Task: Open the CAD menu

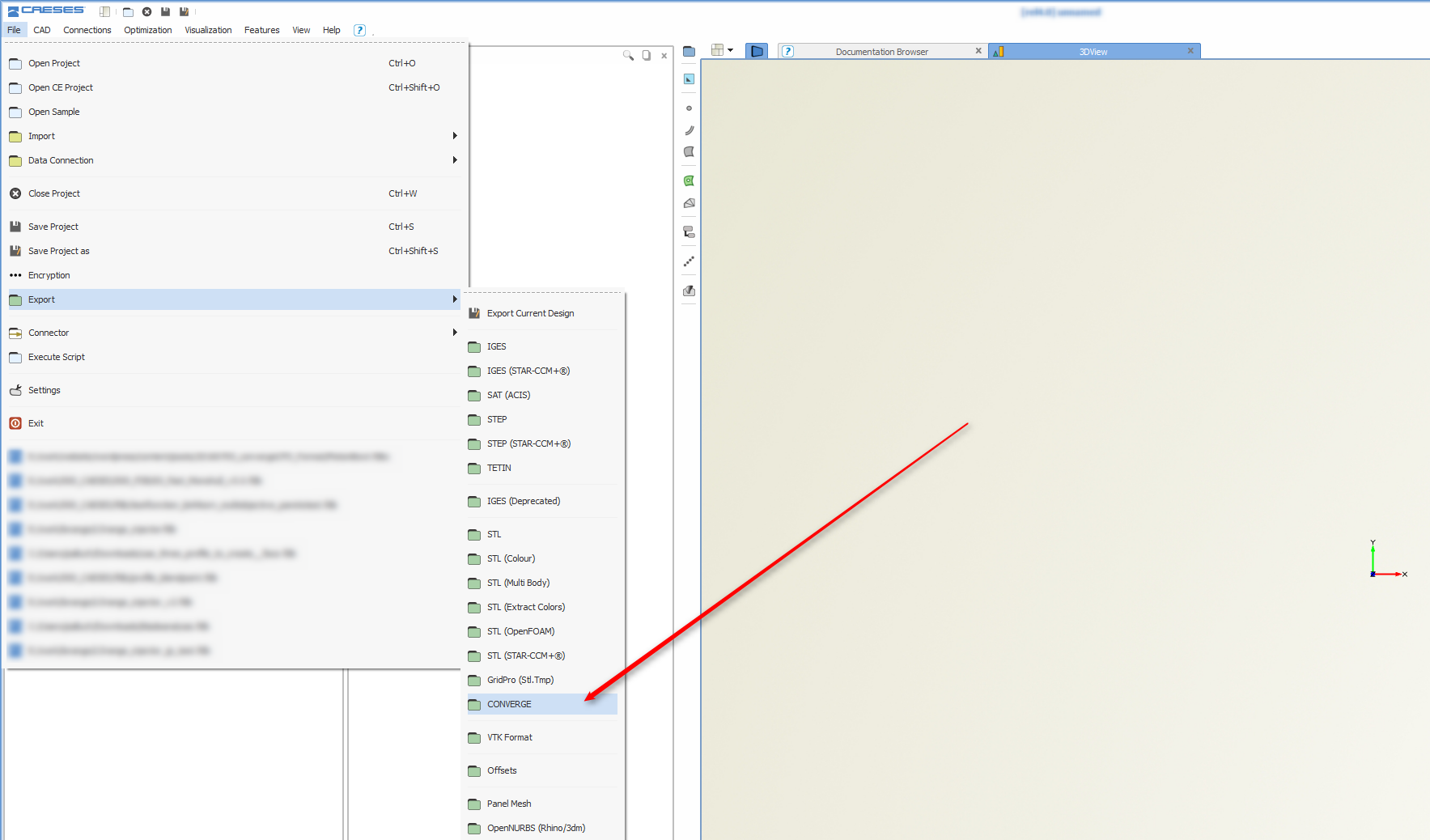Action: click(x=42, y=30)
